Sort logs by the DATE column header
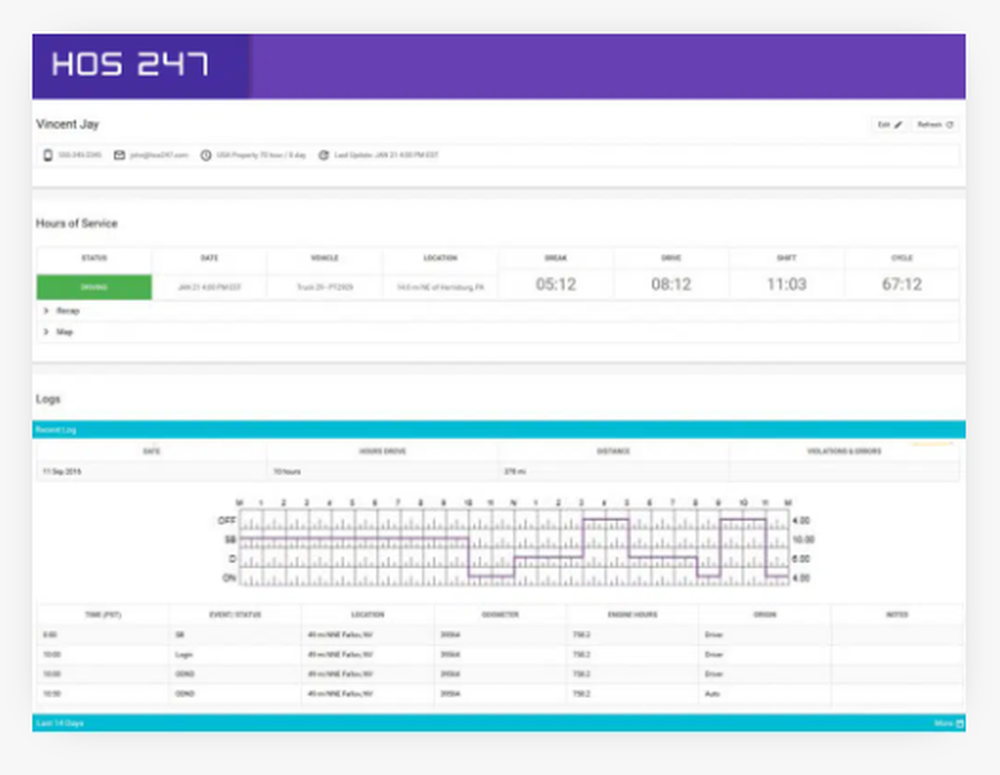 152,450
